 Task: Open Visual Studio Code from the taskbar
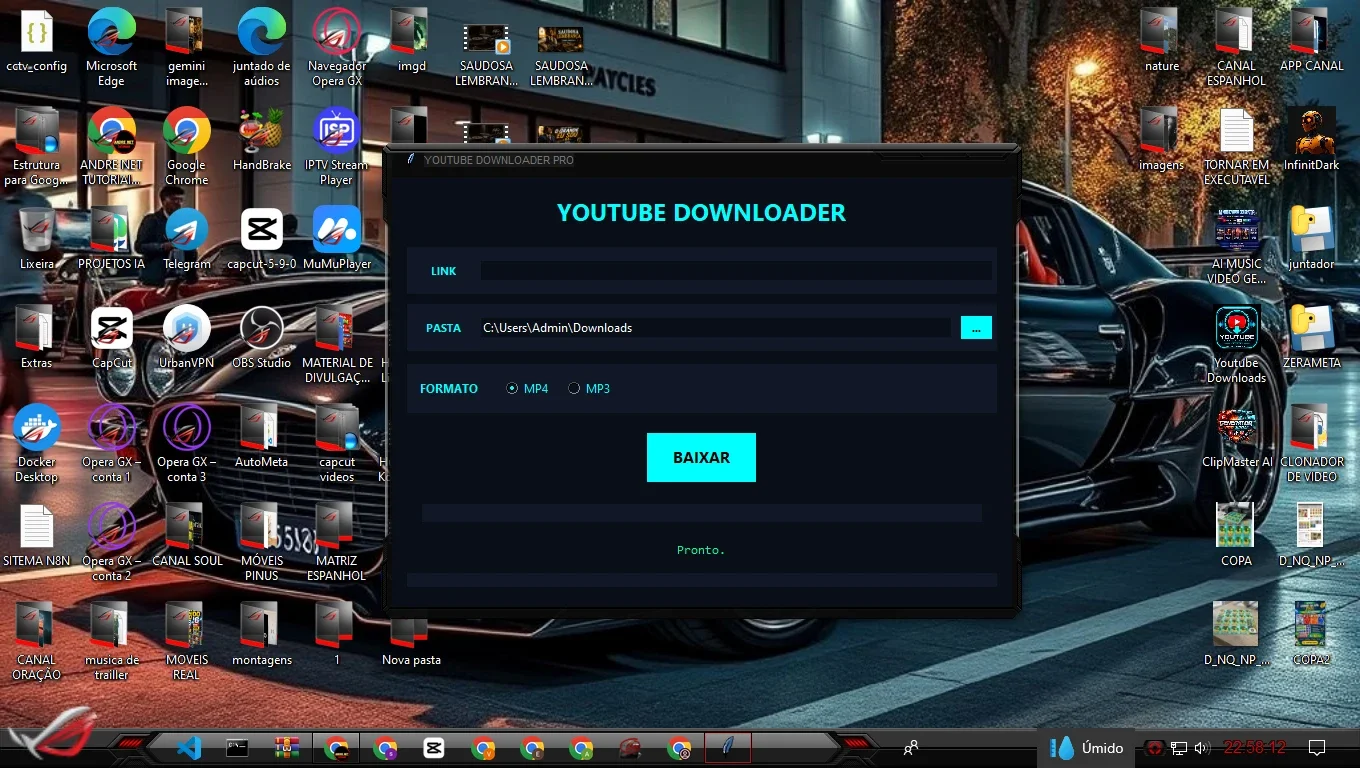pos(189,747)
